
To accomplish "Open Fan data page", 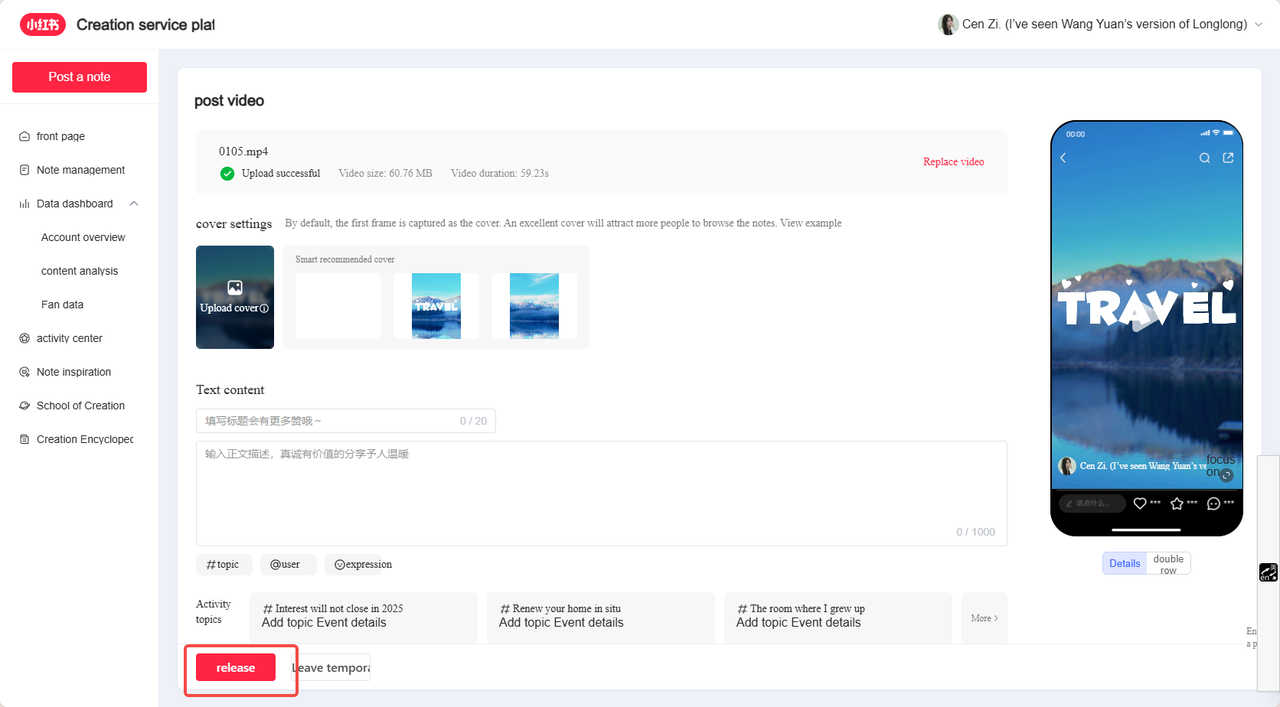I will coord(63,304).
